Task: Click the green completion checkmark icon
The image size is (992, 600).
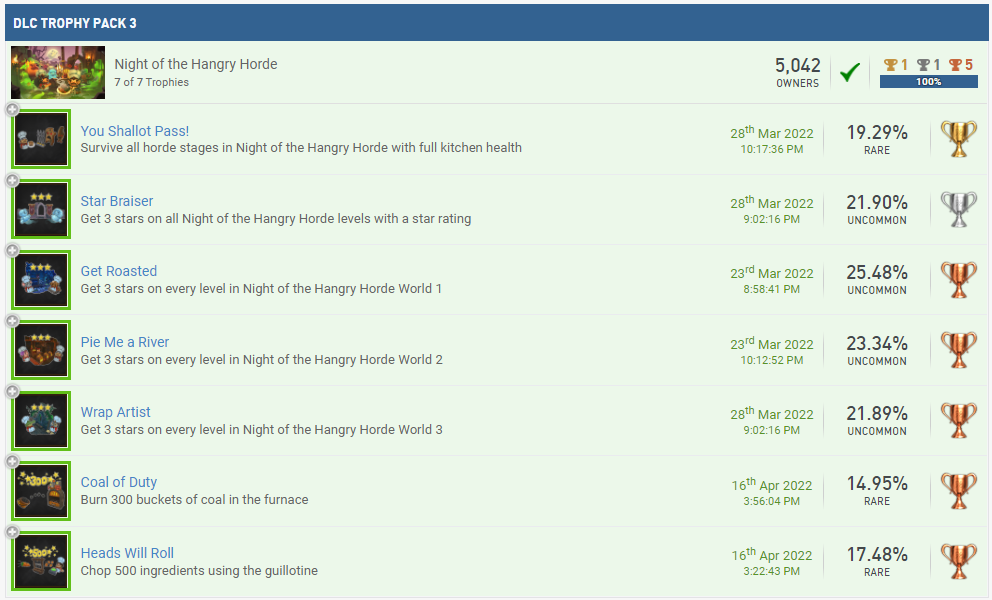Action: tap(850, 72)
